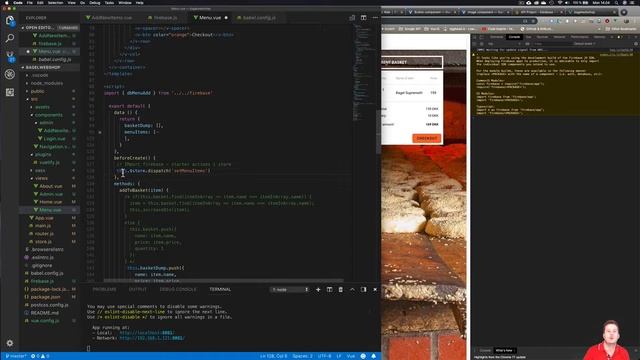Screen dimensions: 640x360
Task: Open the Debug view in activity bar
Action: 10,74
